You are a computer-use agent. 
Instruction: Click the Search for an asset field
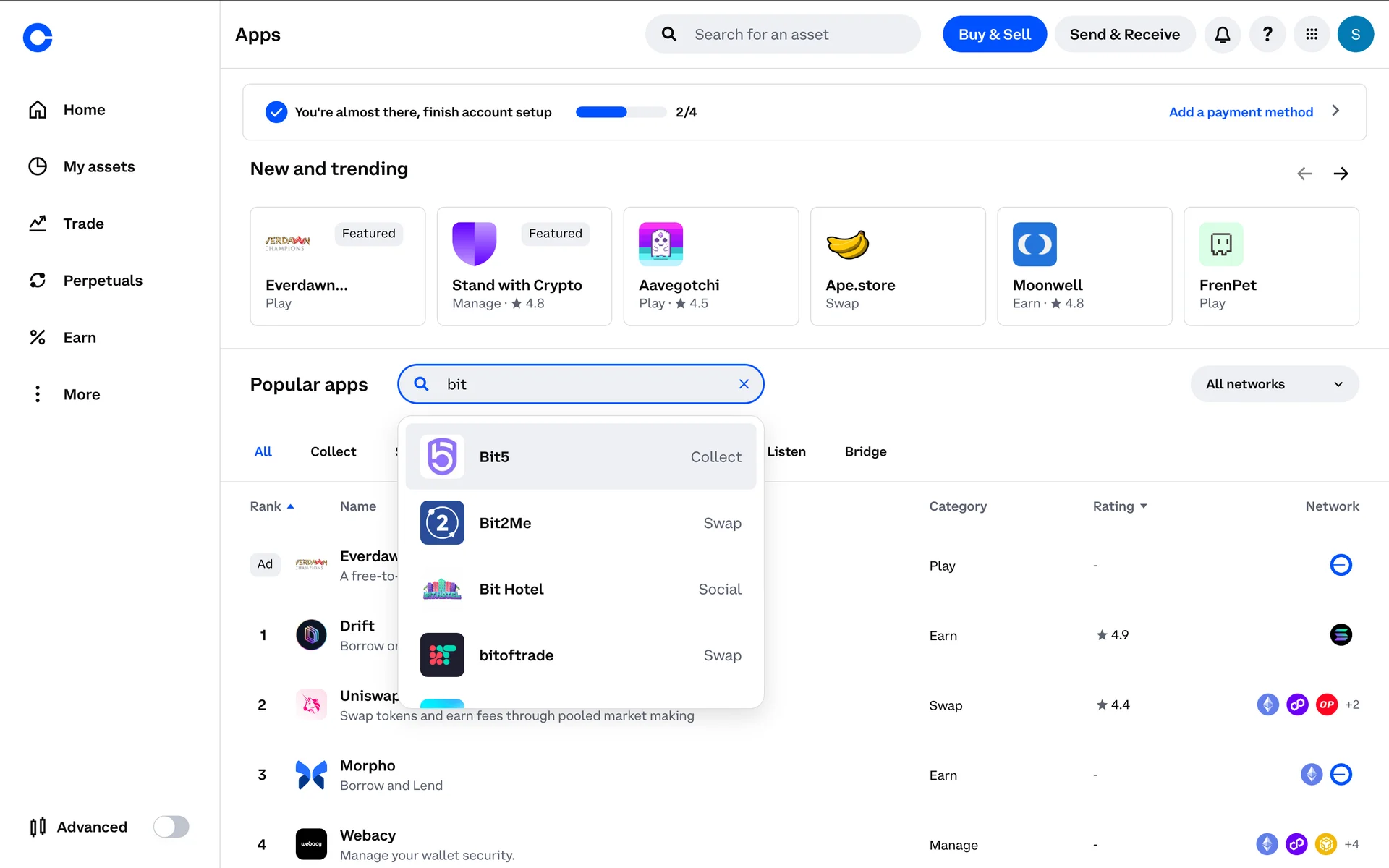783,34
